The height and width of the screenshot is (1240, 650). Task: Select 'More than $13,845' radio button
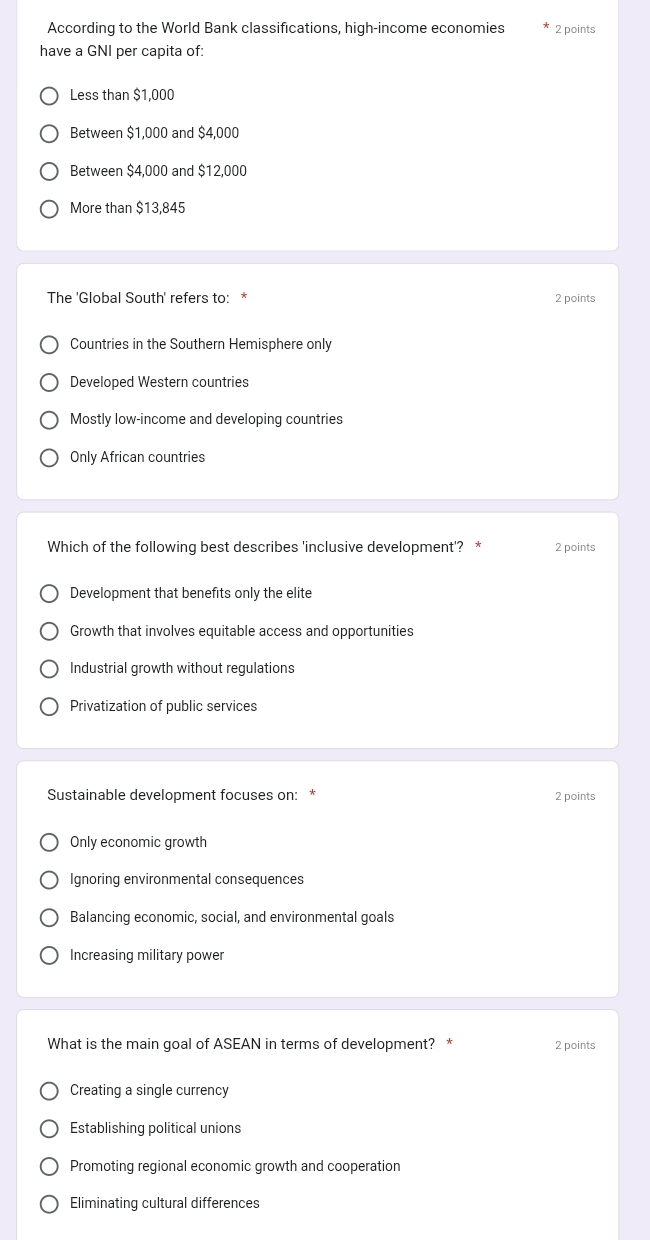[49, 209]
